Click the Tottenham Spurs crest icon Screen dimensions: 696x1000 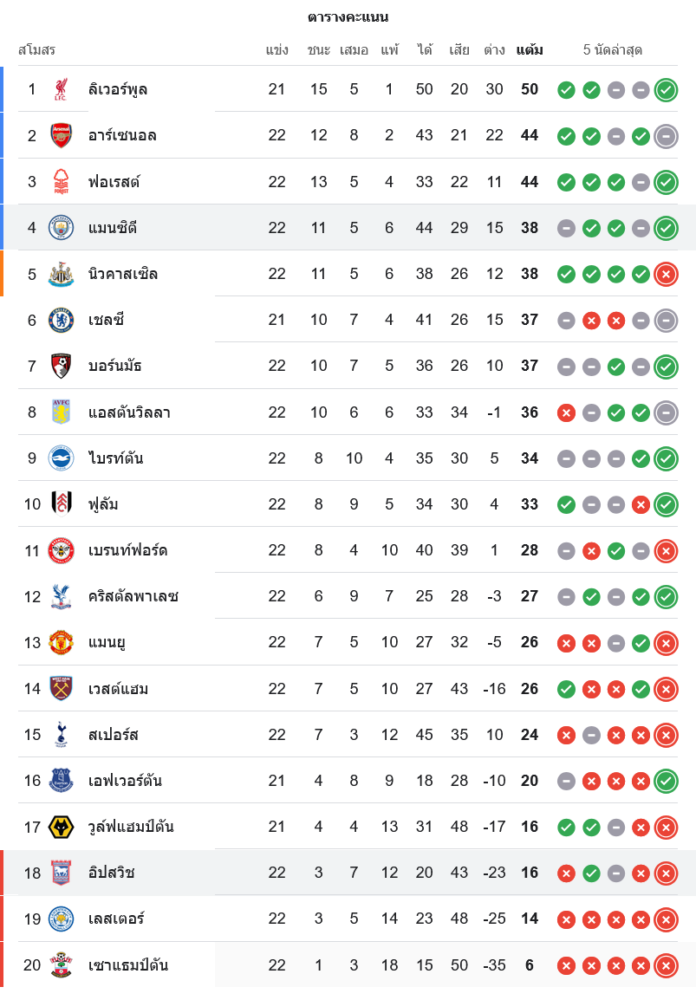point(61,735)
